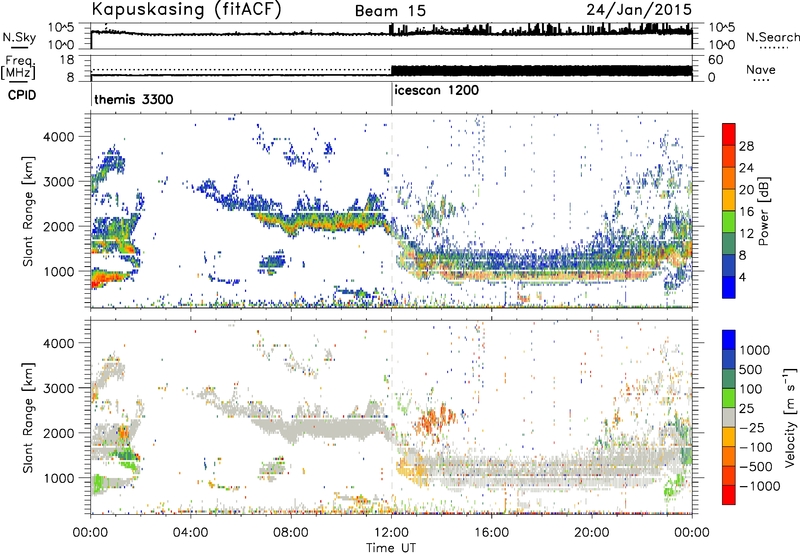Click the "60" Nave axis label
The image size is (800, 554).
(715, 60)
